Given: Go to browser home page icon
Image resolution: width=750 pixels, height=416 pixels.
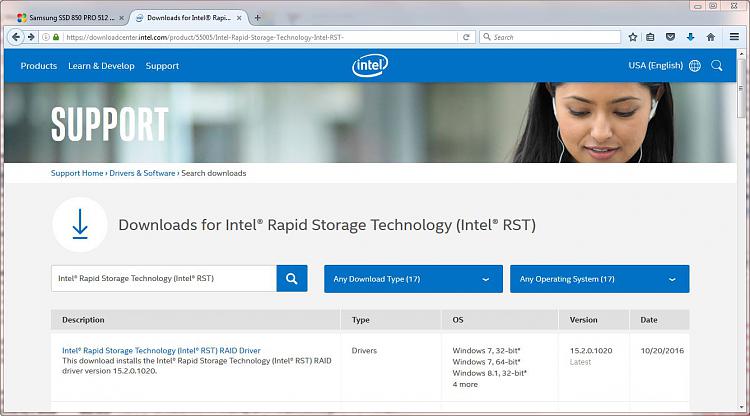Looking at the screenshot, I should click(x=711, y=37).
